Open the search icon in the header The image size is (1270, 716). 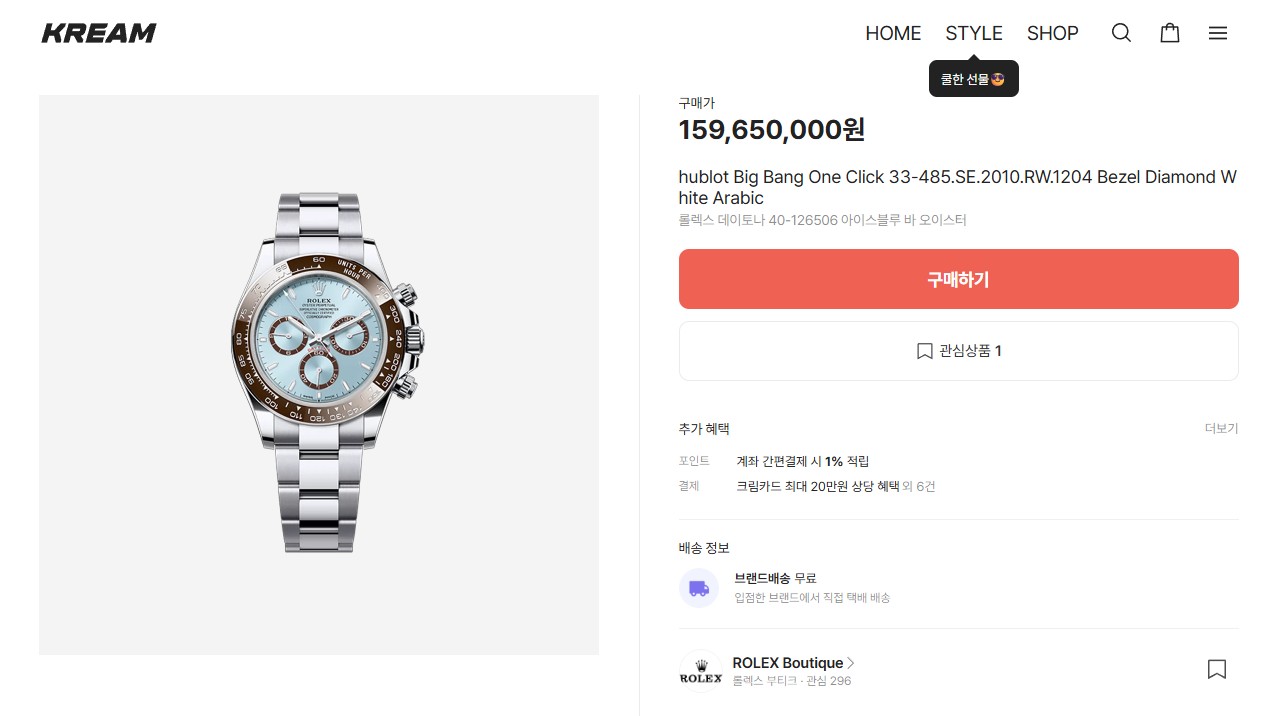[1121, 33]
